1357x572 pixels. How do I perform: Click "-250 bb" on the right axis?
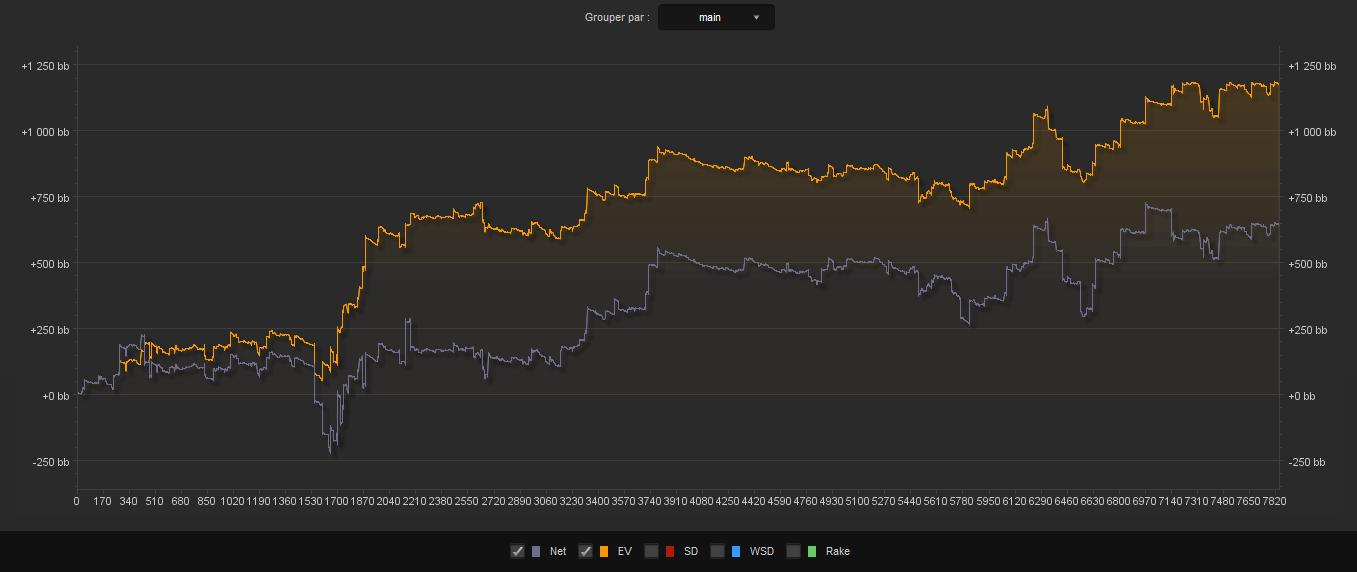[x=1307, y=462]
